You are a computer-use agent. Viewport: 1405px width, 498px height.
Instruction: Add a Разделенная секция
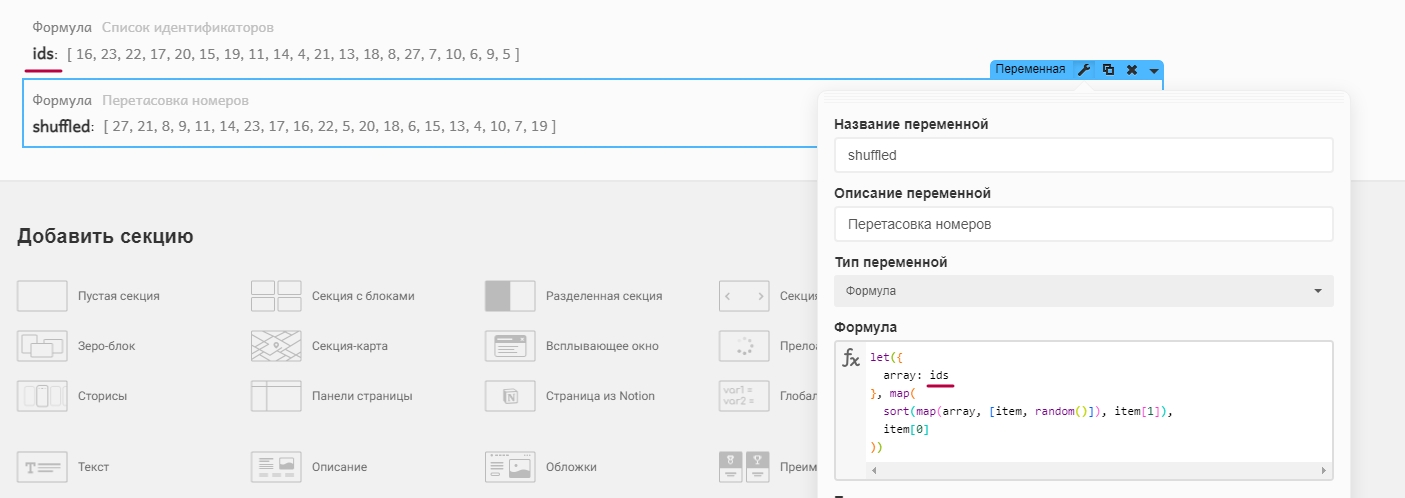pos(573,296)
